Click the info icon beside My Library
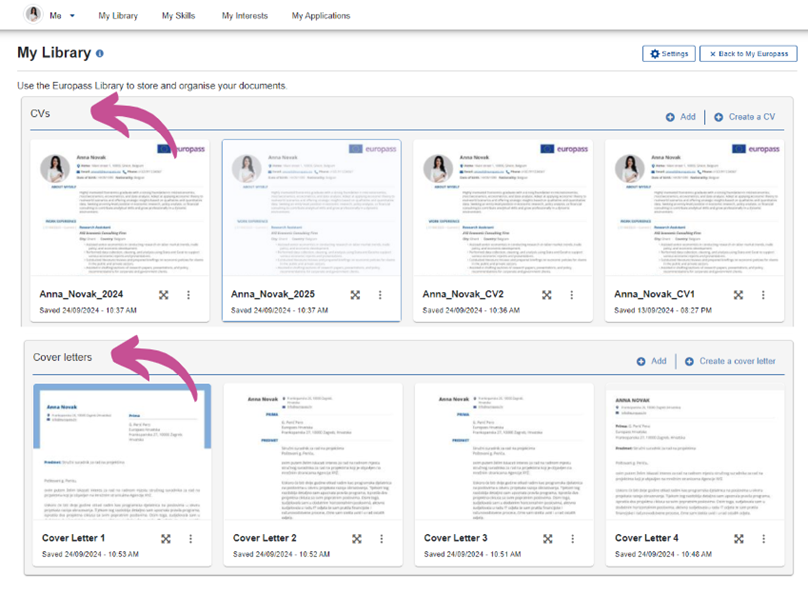The height and width of the screenshot is (596, 808). point(99,53)
